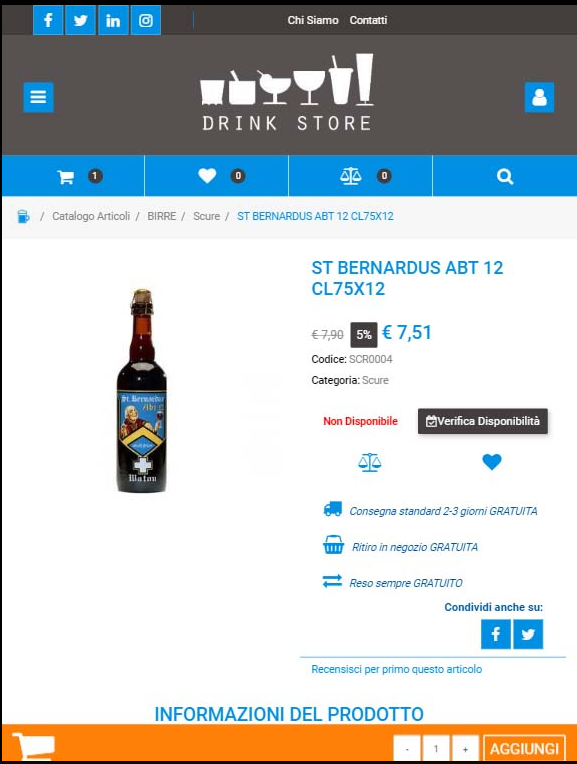Open the Twitter icon in top bar
Image resolution: width=577 pixels, height=764 pixels.
[x=80, y=20]
